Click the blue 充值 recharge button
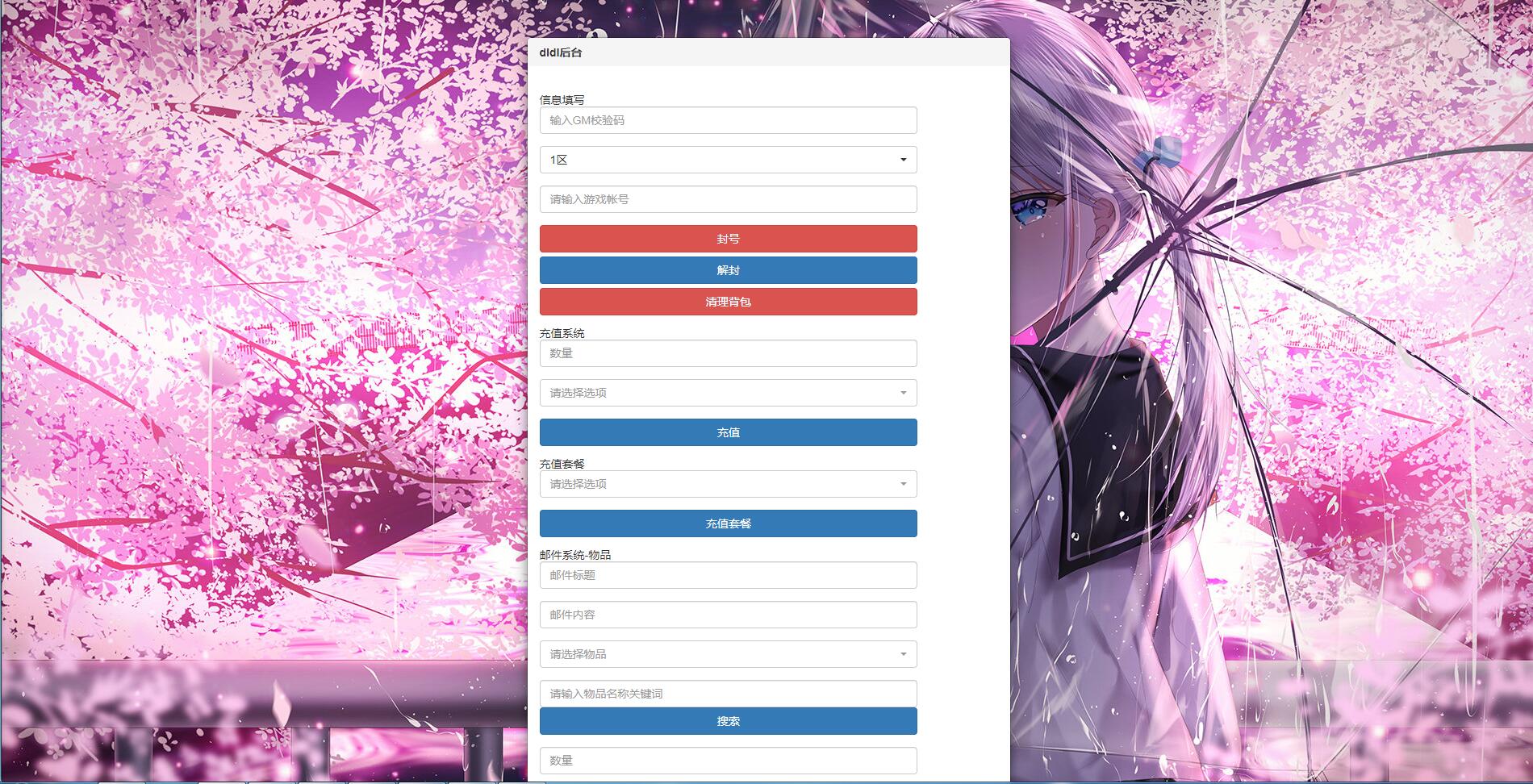This screenshot has height=784, width=1533. 728,432
